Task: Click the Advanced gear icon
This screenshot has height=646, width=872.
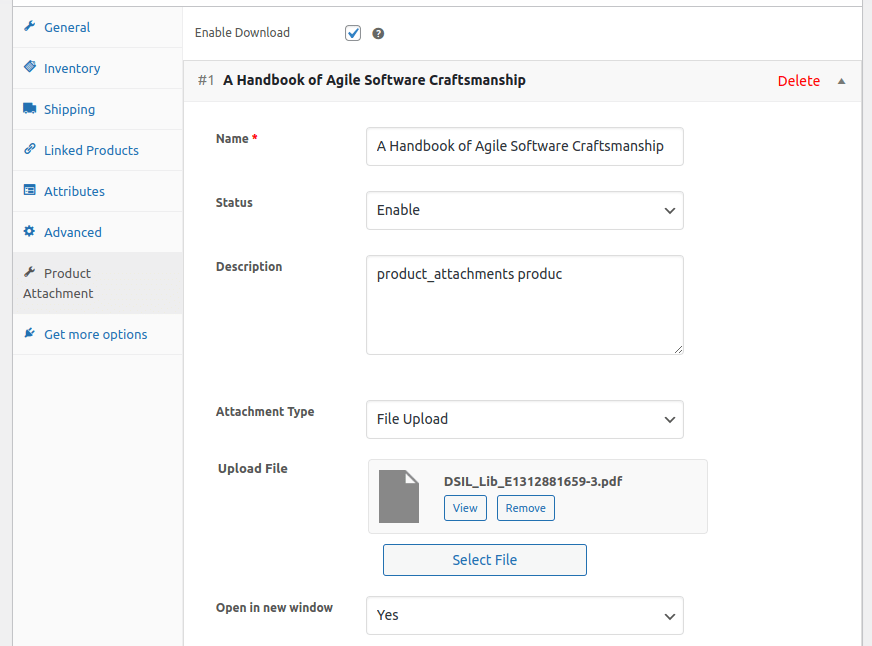Action: tap(29, 231)
